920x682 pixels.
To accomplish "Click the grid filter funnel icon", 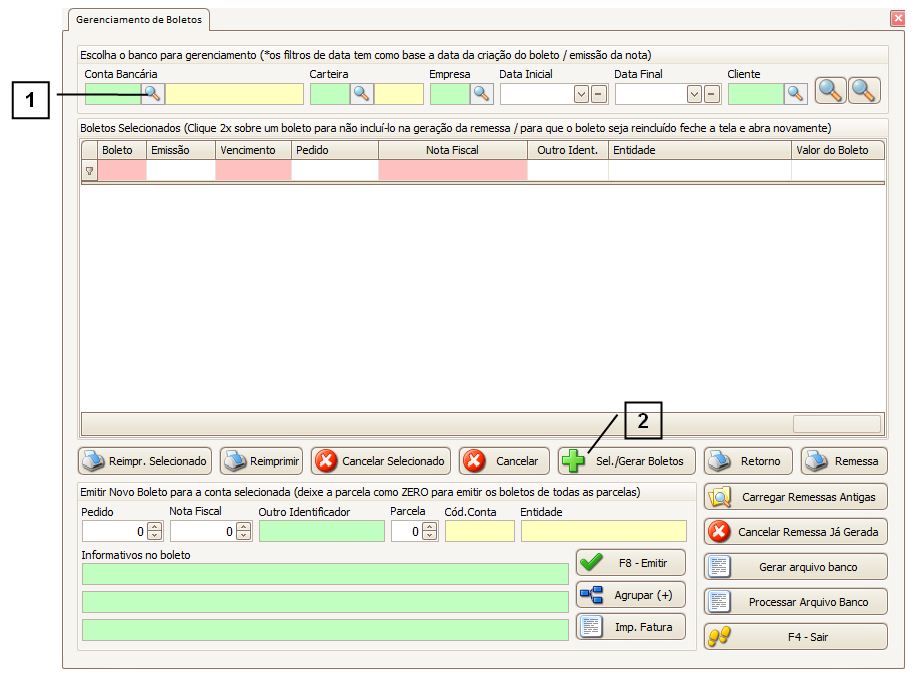I will tap(89, 171).
